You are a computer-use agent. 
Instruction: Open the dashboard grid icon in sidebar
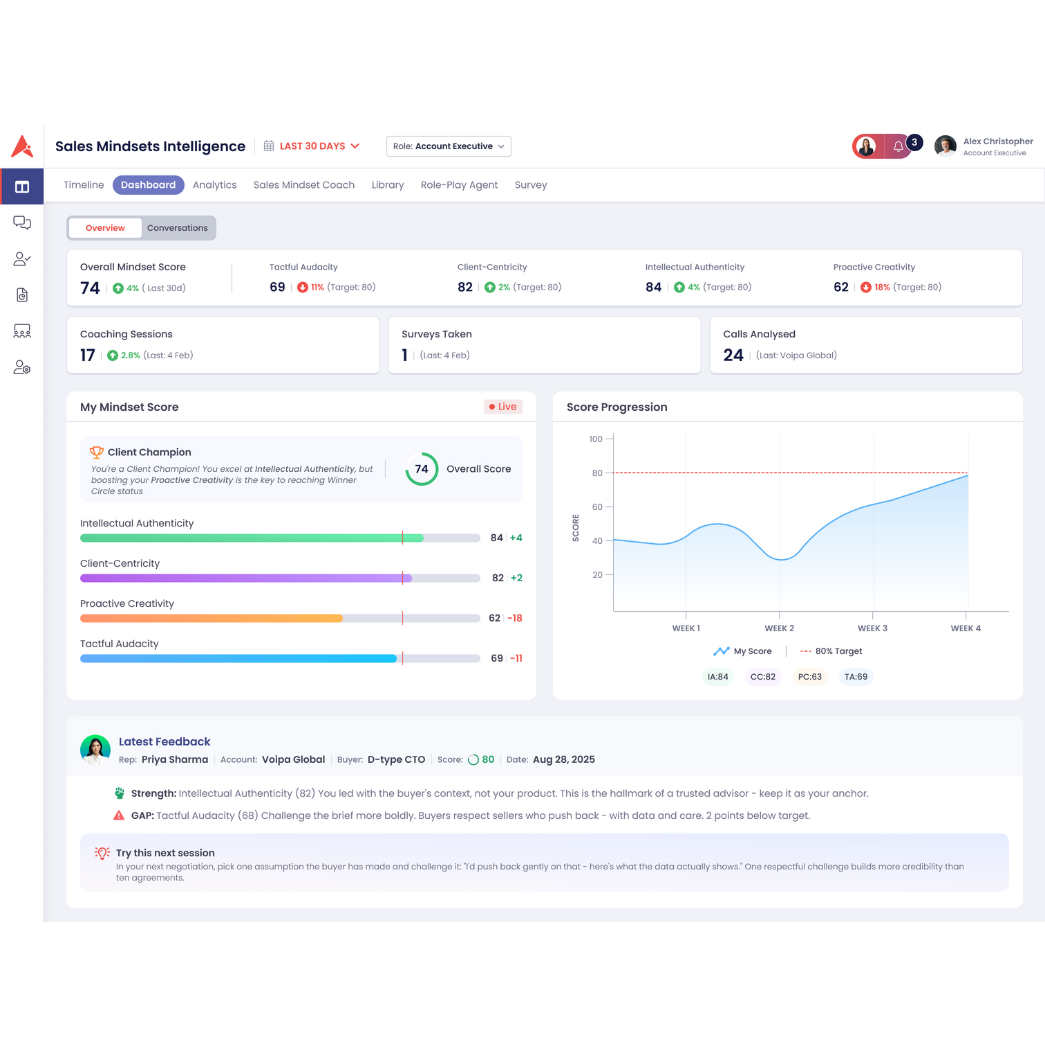(22, 187)
